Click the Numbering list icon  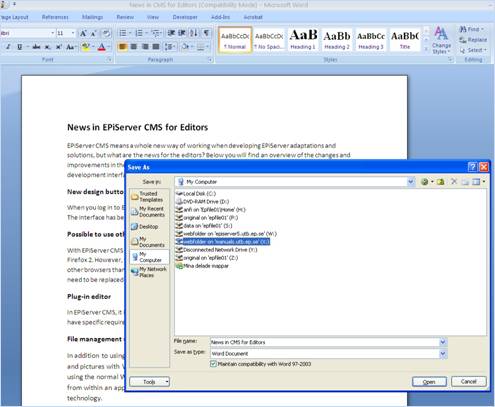pyautogui.click(x=139, y=33)
